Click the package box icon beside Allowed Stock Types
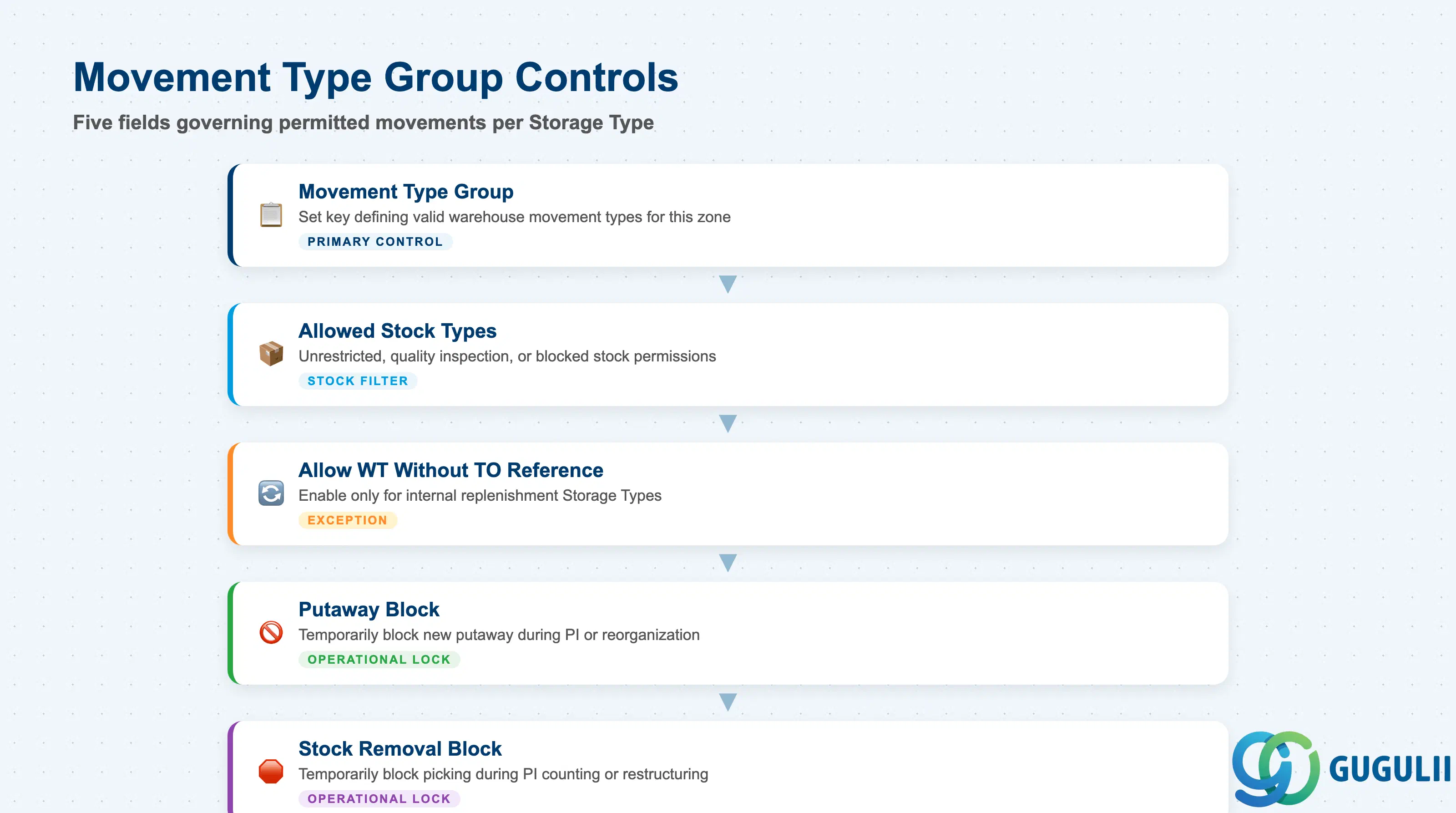Screen dimensions: 1456x813 (x=271, y=354)
